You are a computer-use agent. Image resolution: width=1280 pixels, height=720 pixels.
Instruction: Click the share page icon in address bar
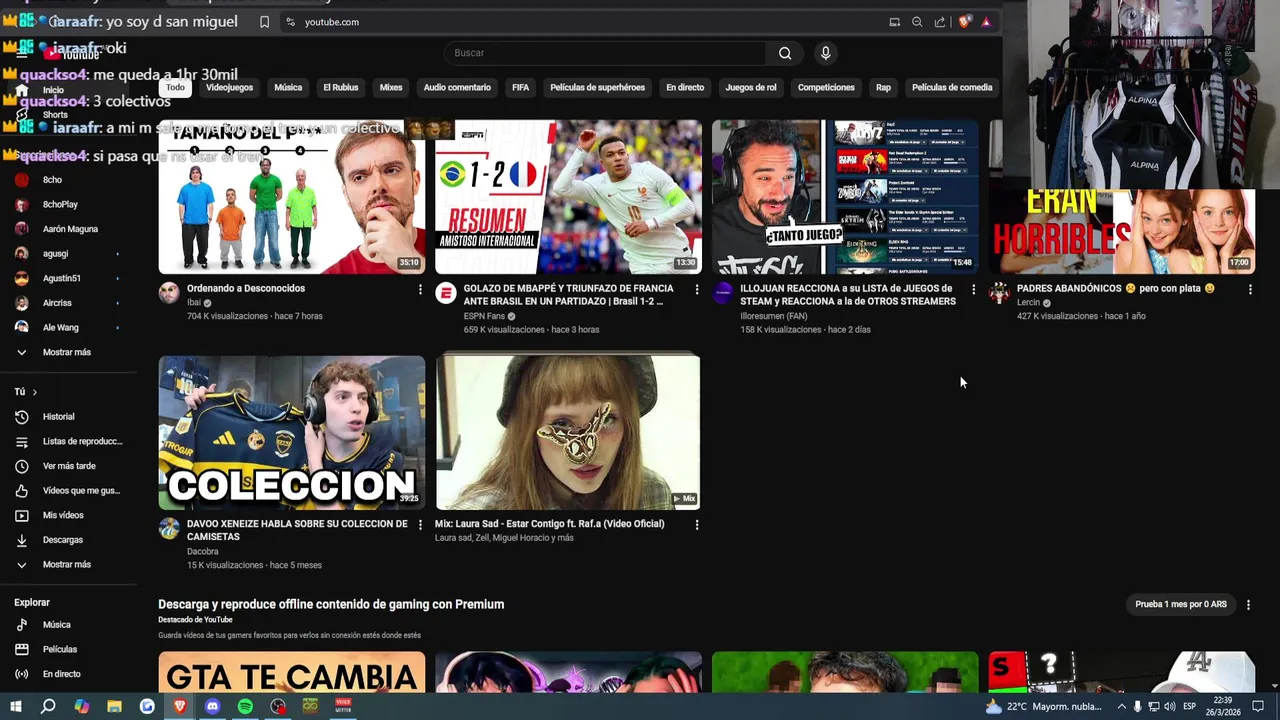point(940,22)
